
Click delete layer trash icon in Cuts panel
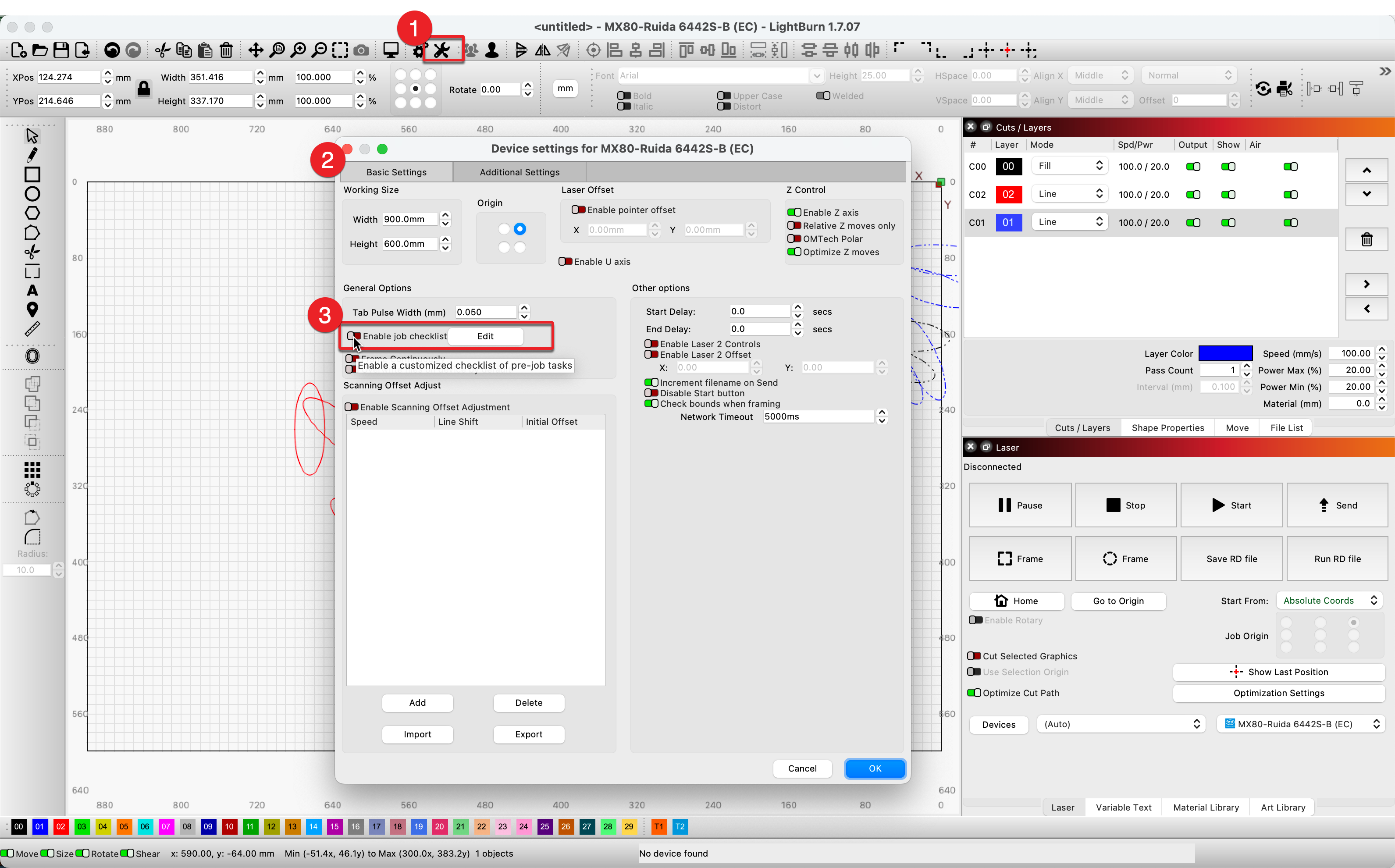coord(1367,239)
